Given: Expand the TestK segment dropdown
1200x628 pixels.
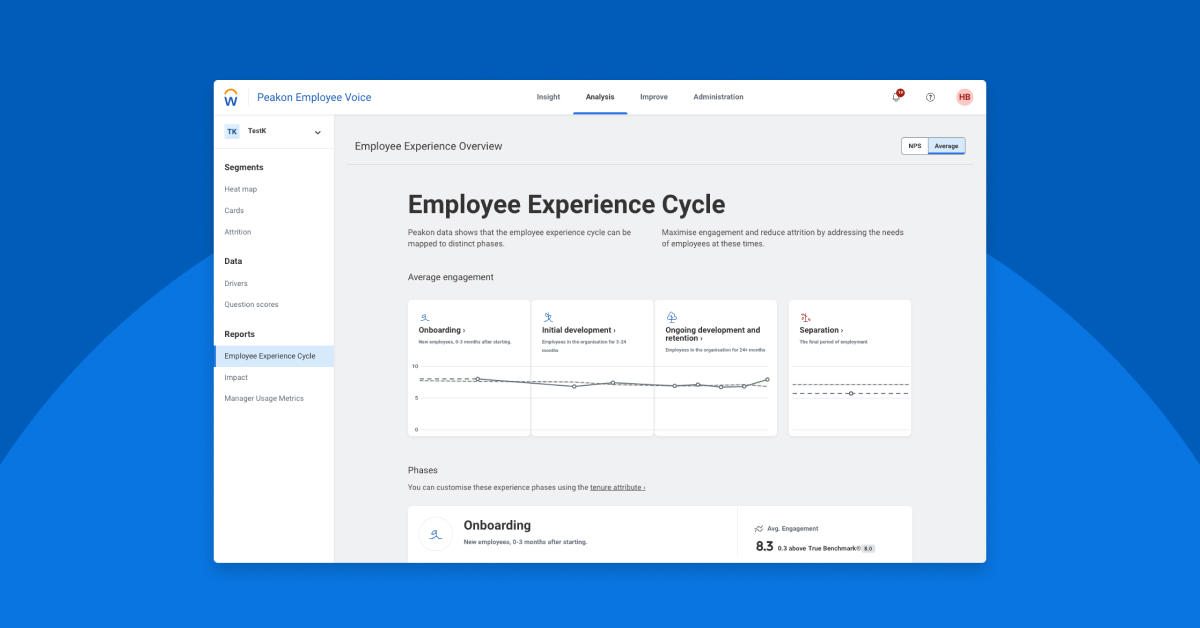Looking at the screenshot, I should click(316, 131).
